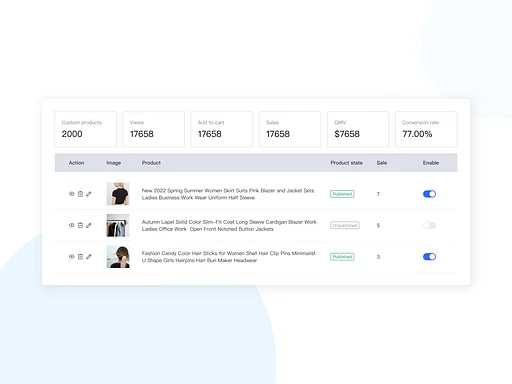Viewport: 512px width, 384px height.
Task: Click the Action column header
Action: 76,163
